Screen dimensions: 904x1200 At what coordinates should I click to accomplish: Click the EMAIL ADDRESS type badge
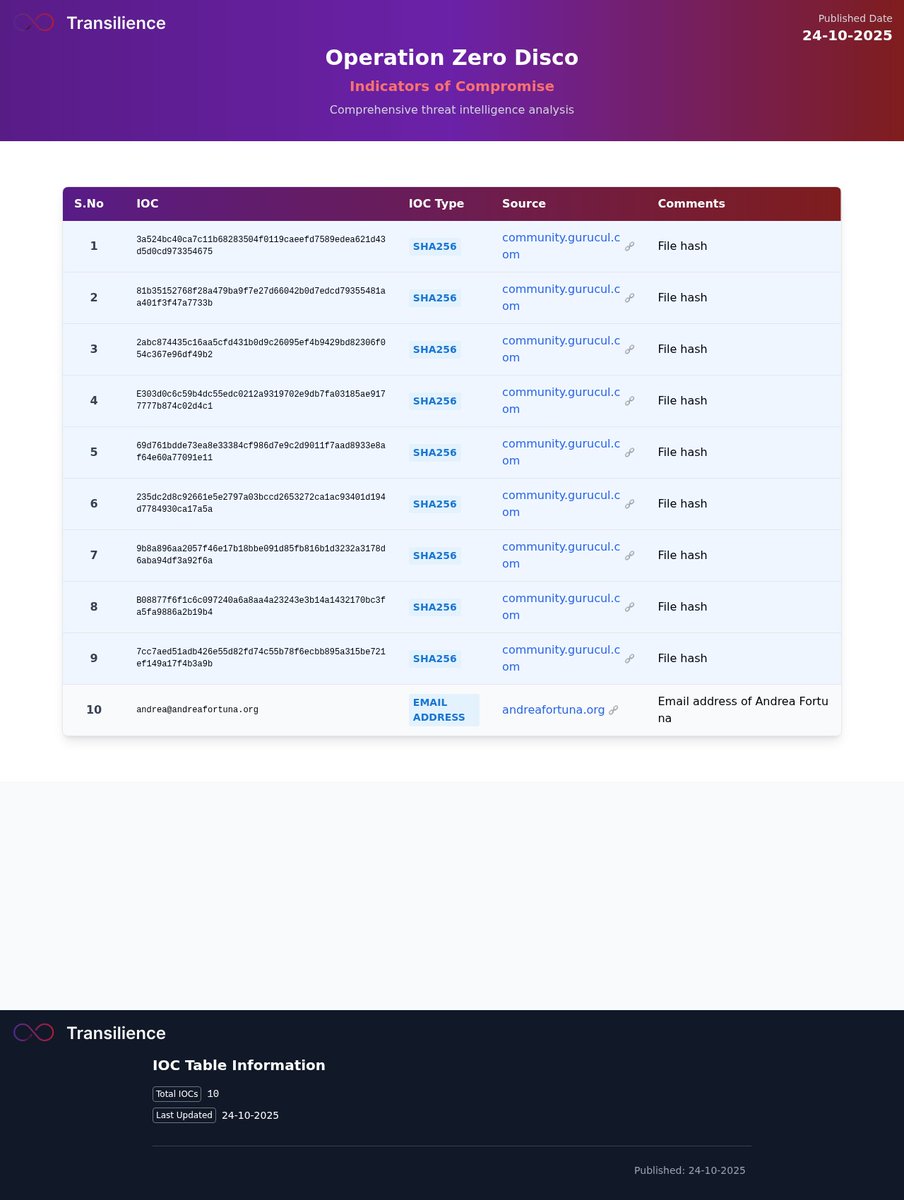click(x=444, y=710)
